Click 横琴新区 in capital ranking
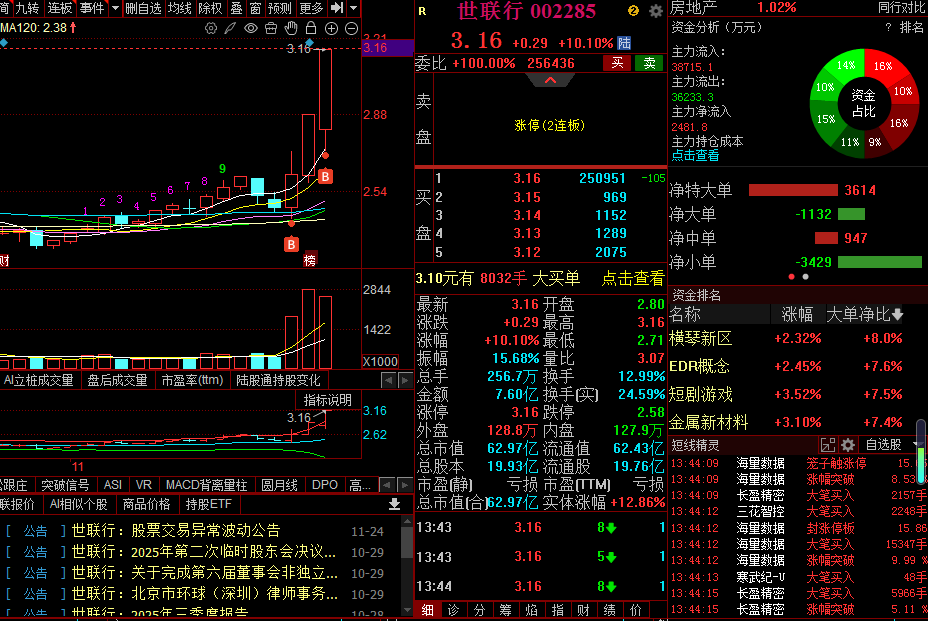The height and width of the screenshot is (621, 928). tap(701, 339)
